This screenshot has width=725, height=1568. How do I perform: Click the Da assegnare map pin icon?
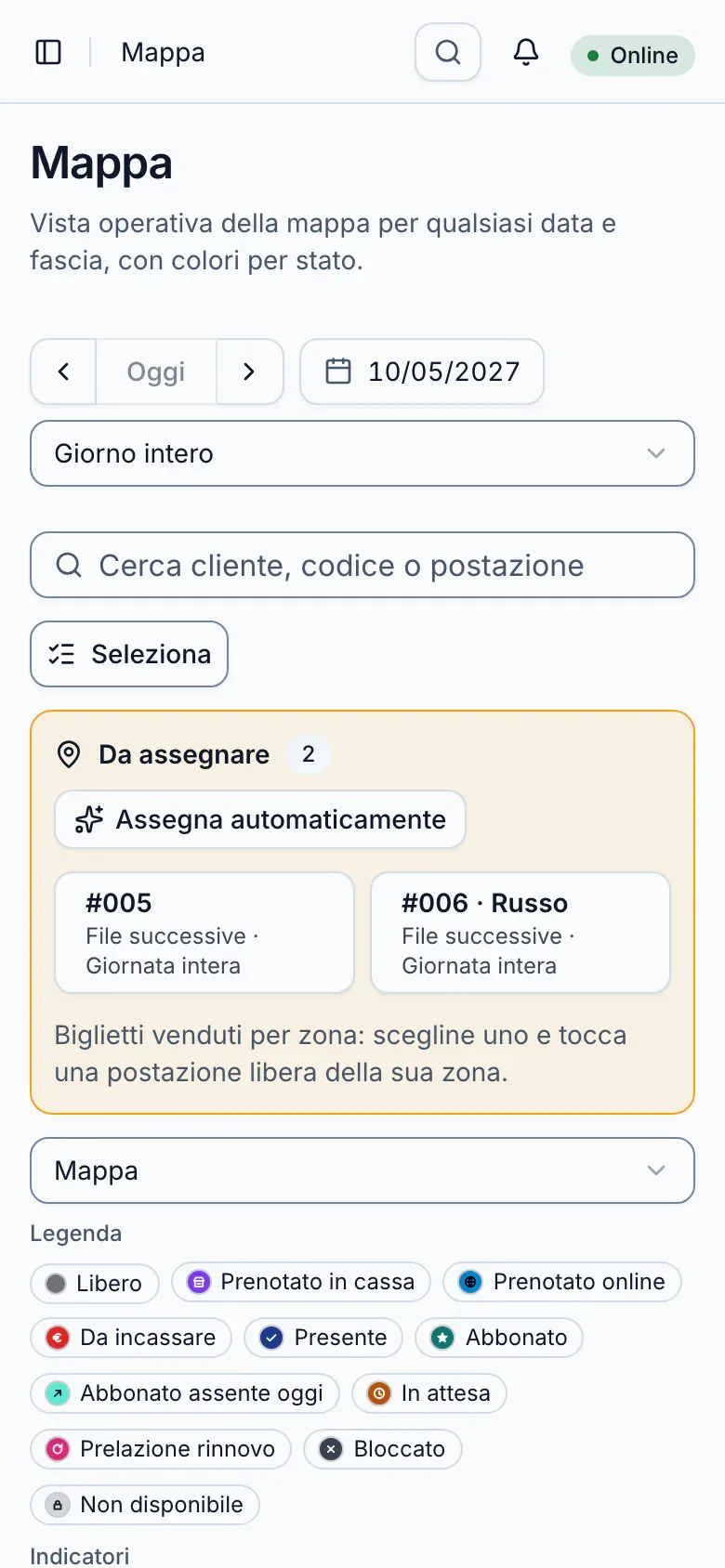click(x=69, y=754)
